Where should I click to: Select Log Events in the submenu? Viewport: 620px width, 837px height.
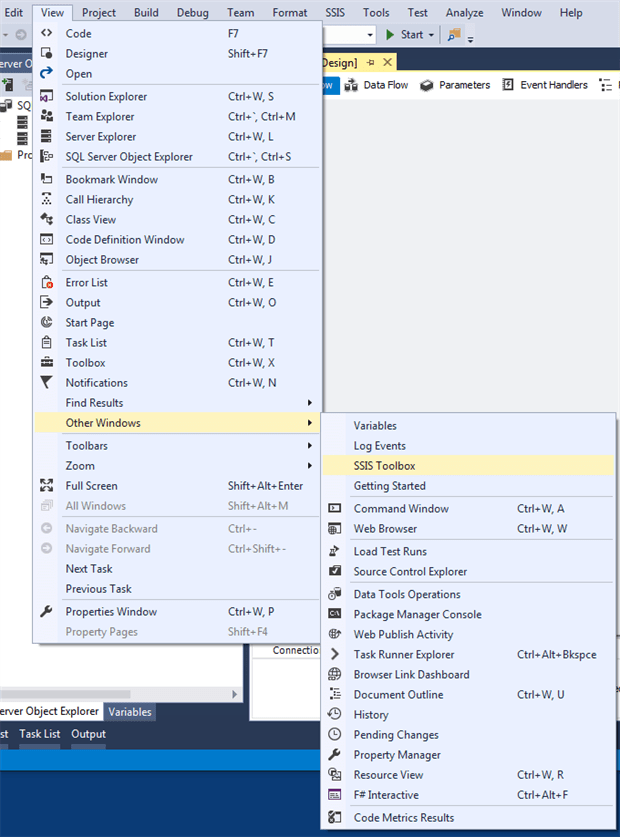pyautogui.click(x=468, y=446)
